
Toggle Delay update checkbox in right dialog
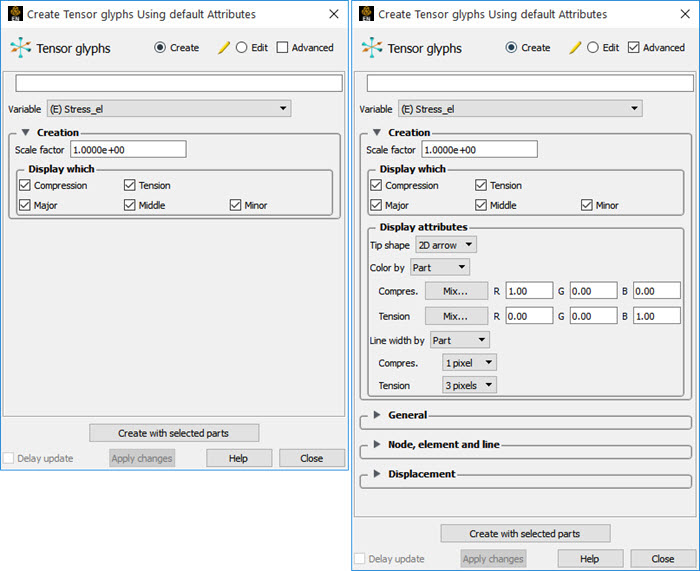[x=360, y=558]
